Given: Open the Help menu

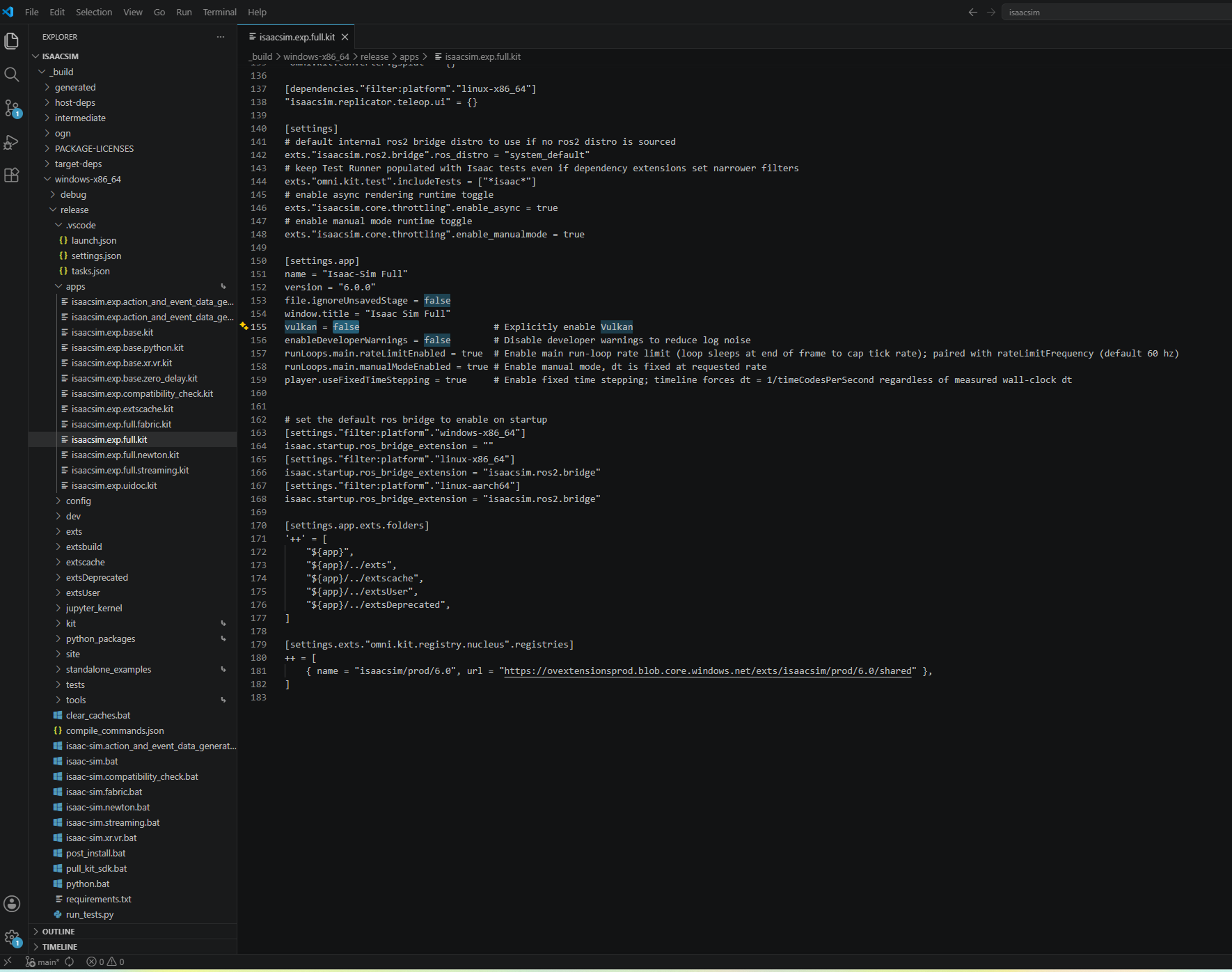Looking at the screenshot, I should 258,12.
